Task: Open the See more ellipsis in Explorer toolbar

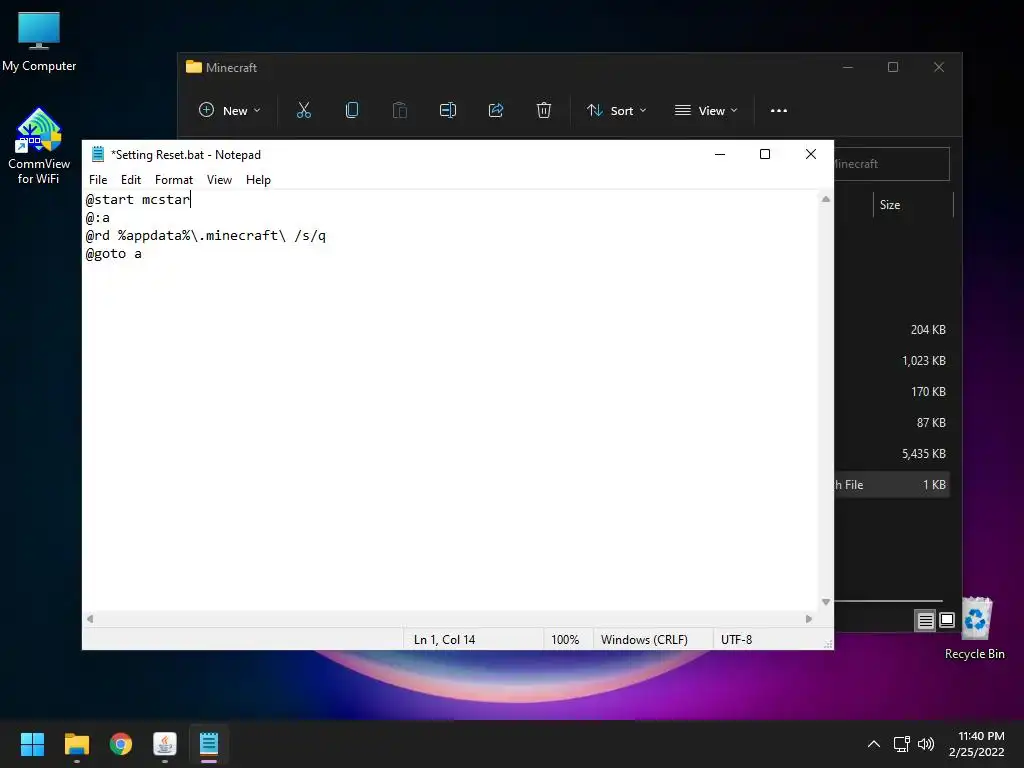Action: [778, 110]
